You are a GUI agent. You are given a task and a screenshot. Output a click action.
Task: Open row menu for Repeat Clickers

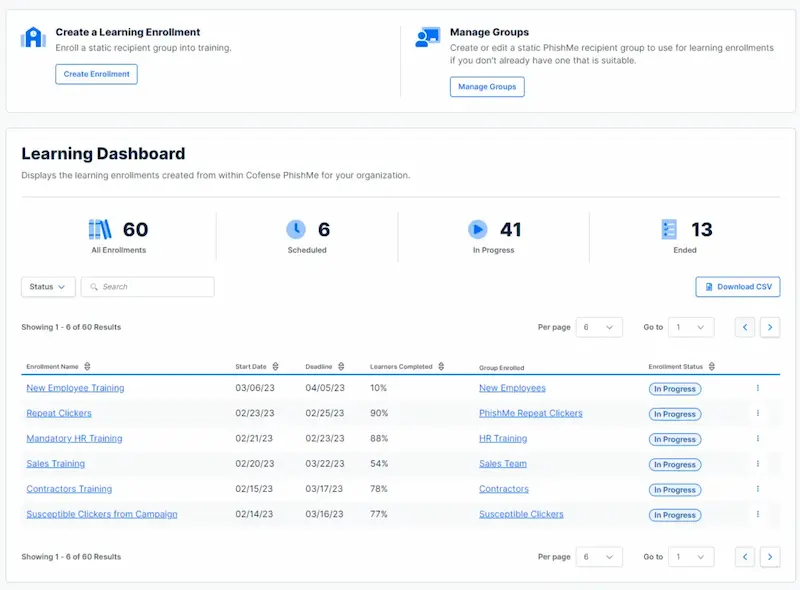pos(758,413)
